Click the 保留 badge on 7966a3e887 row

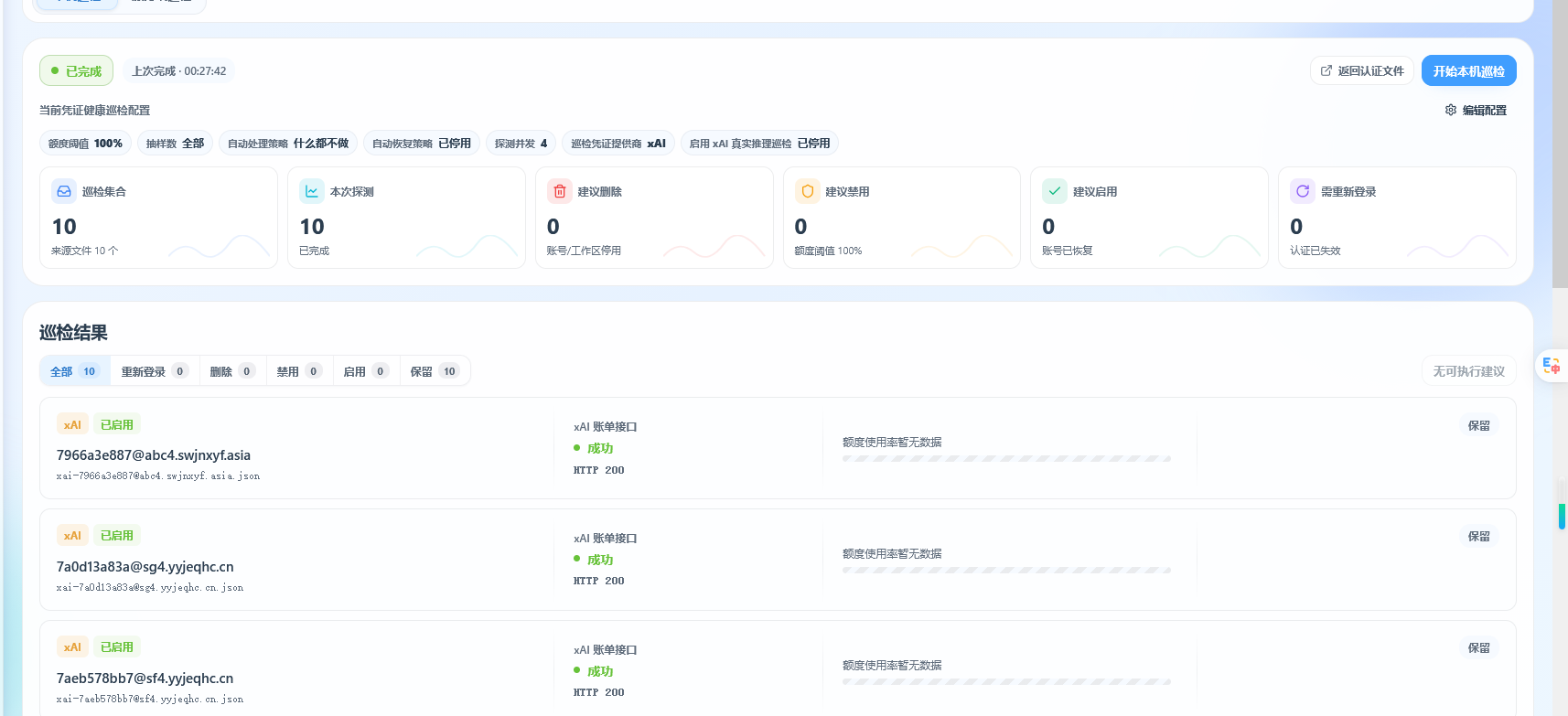point(1479,426)
